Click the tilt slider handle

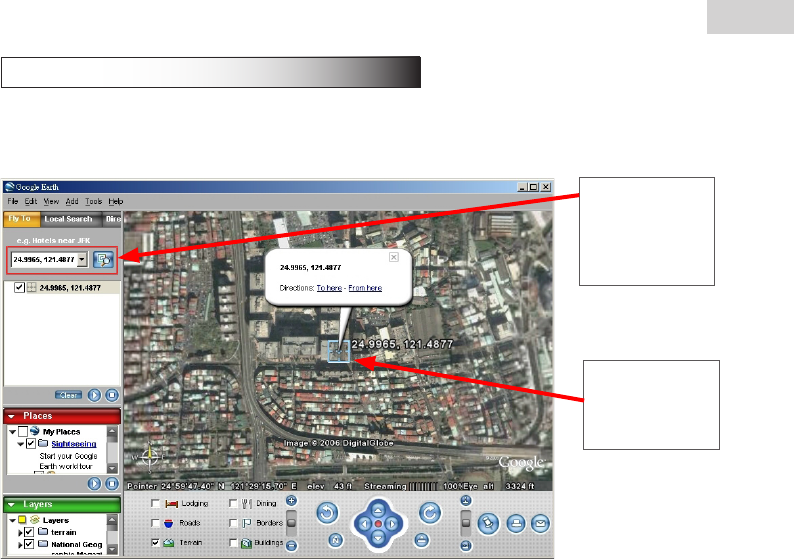tap(466, 523)
